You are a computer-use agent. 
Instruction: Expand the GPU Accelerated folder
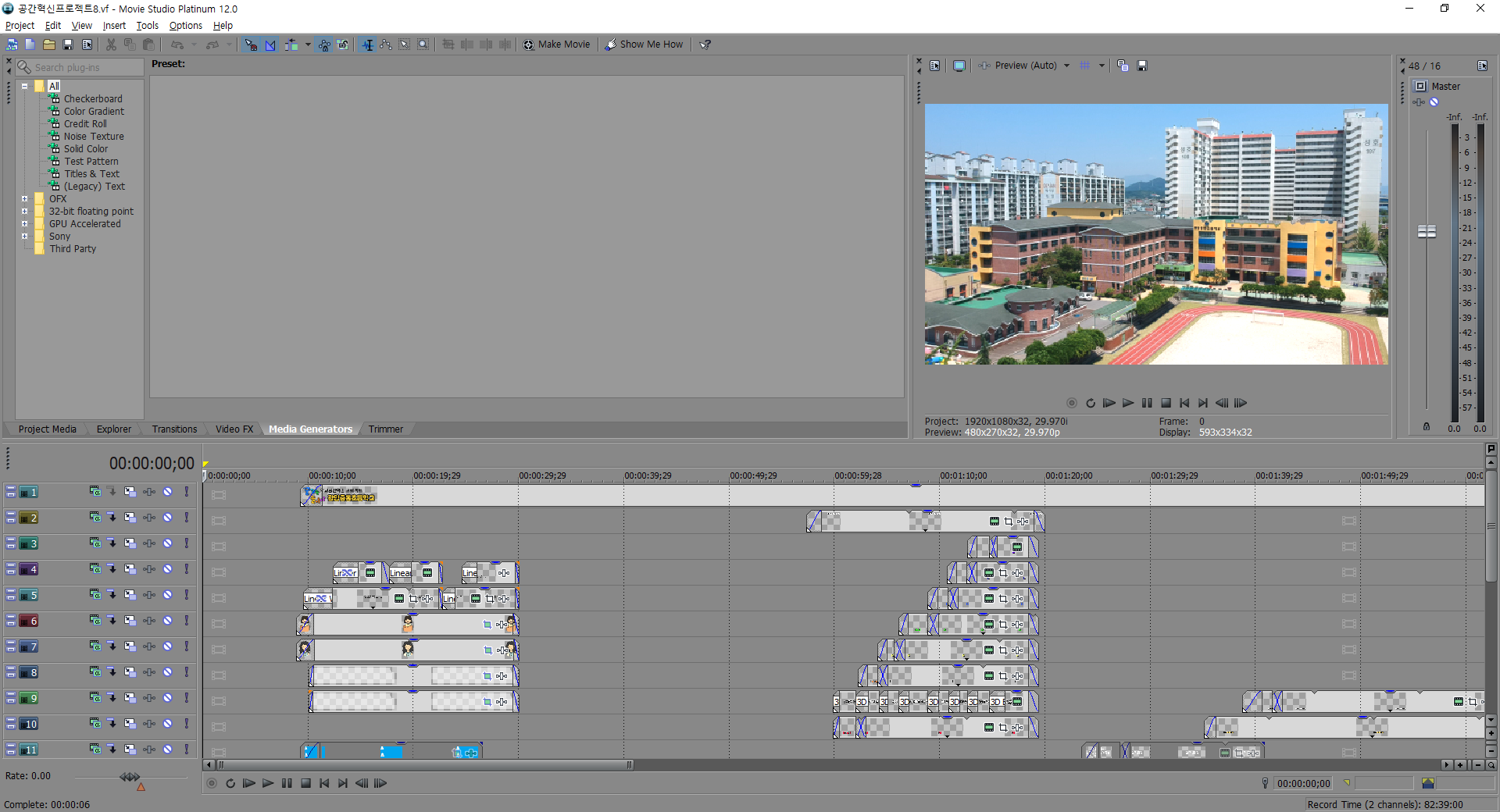[25, 224]
